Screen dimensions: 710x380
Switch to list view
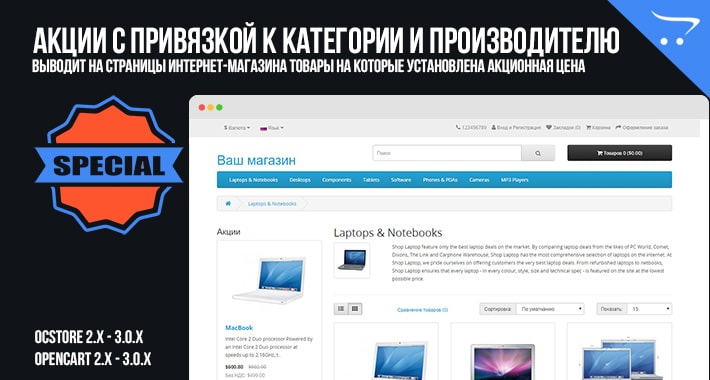(341, 309)
